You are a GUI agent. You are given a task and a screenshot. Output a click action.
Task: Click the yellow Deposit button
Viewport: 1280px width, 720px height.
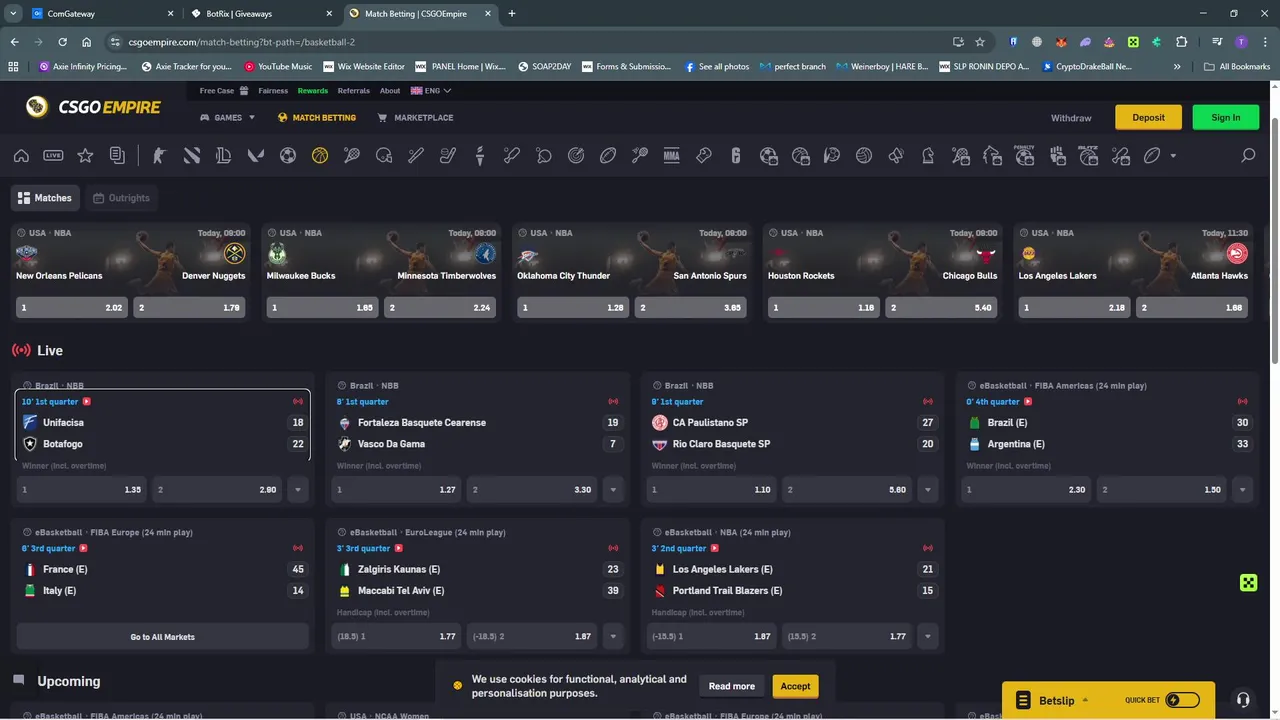pyautogui.click(x=1148, y=117)
